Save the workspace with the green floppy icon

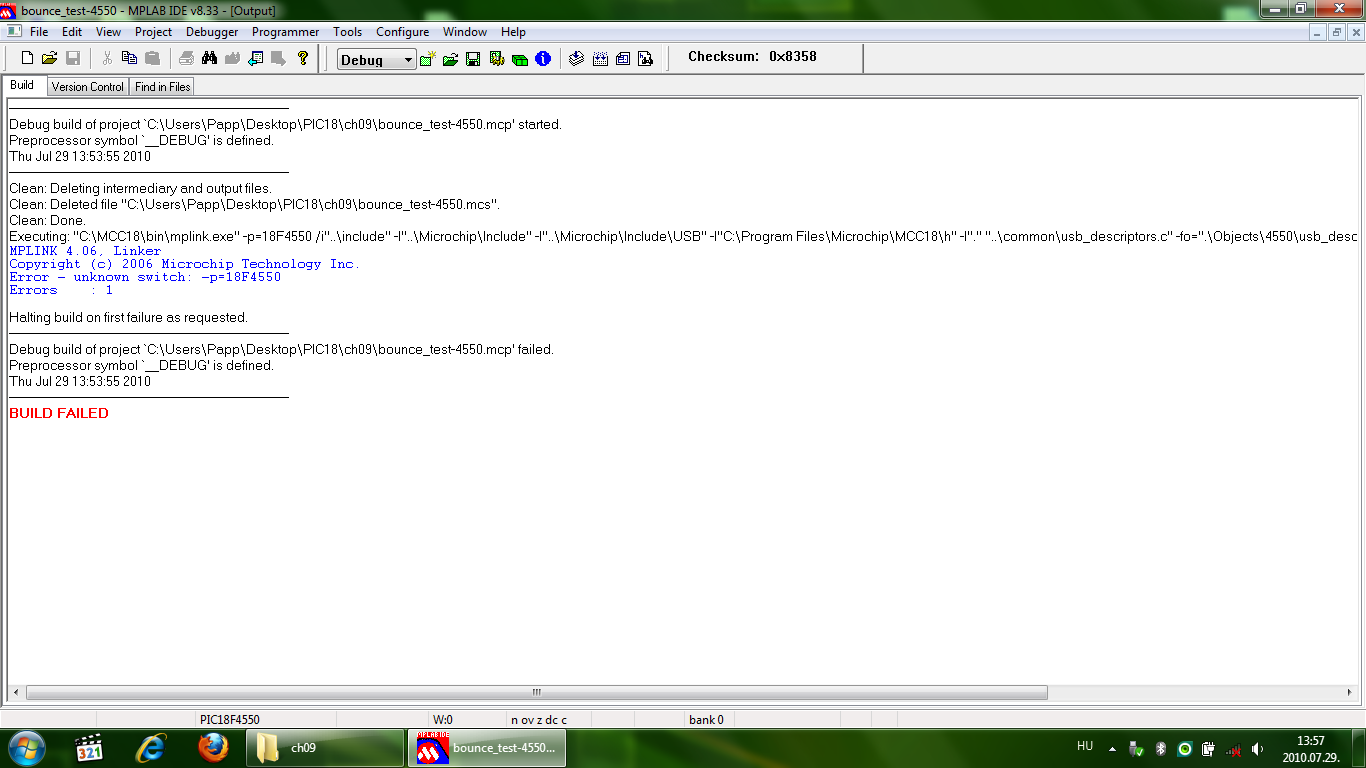(x=473, y=59)
